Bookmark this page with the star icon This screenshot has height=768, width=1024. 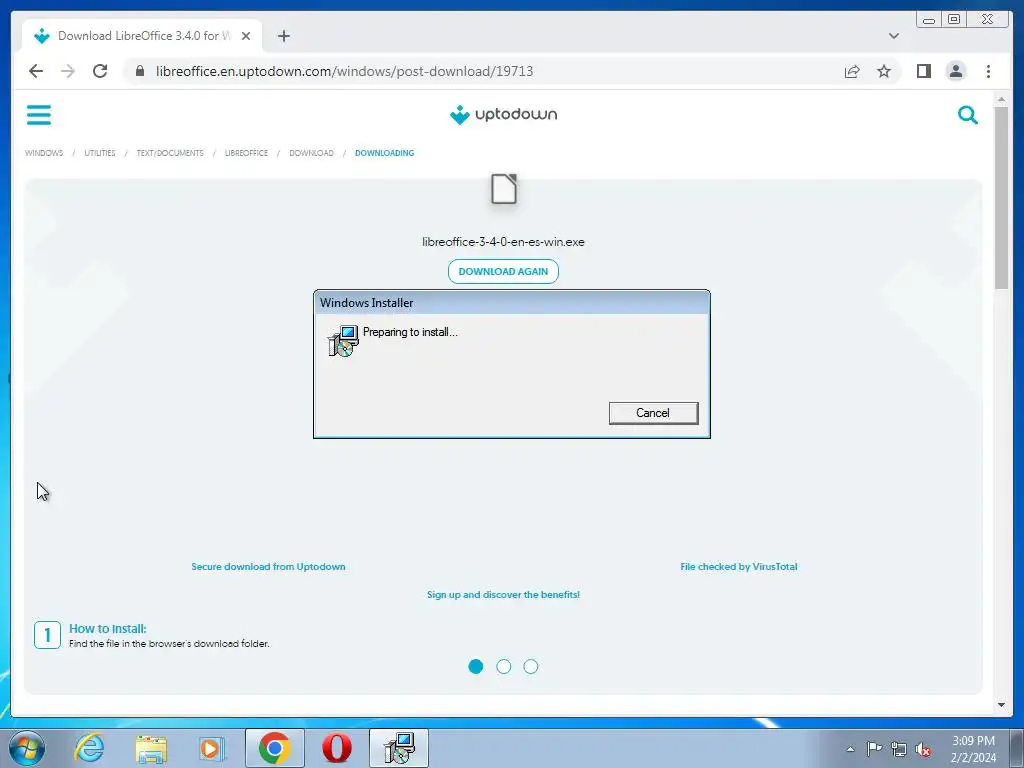pos(884,71)
